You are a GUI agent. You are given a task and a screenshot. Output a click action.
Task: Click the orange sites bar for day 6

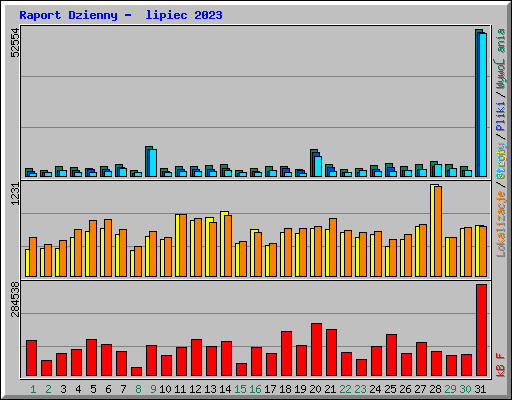[x=108, y=248]
